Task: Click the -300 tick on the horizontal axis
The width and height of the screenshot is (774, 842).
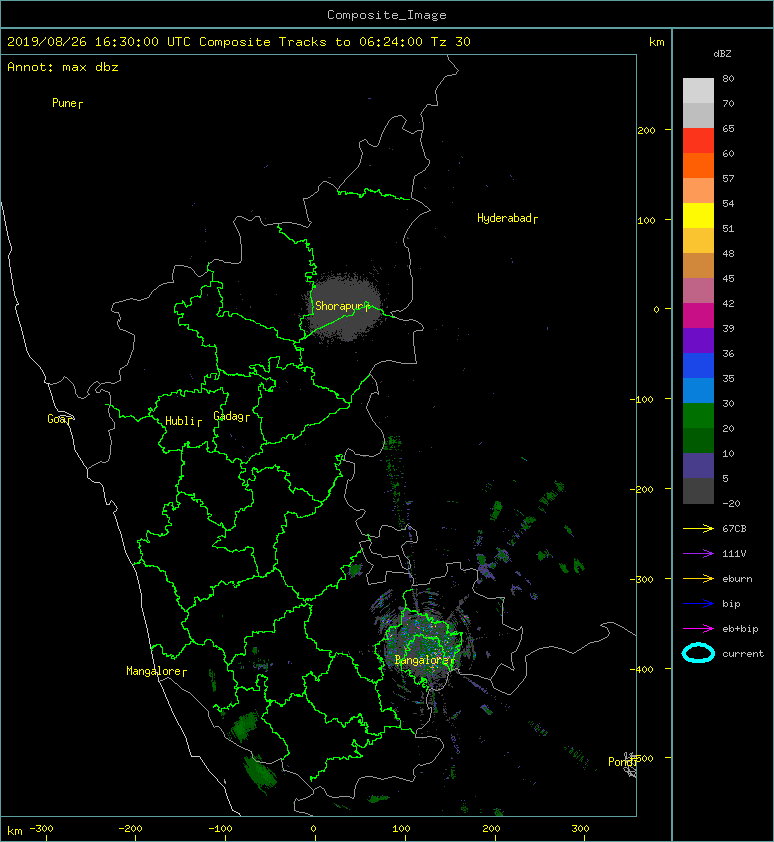Action: point(41,829)
